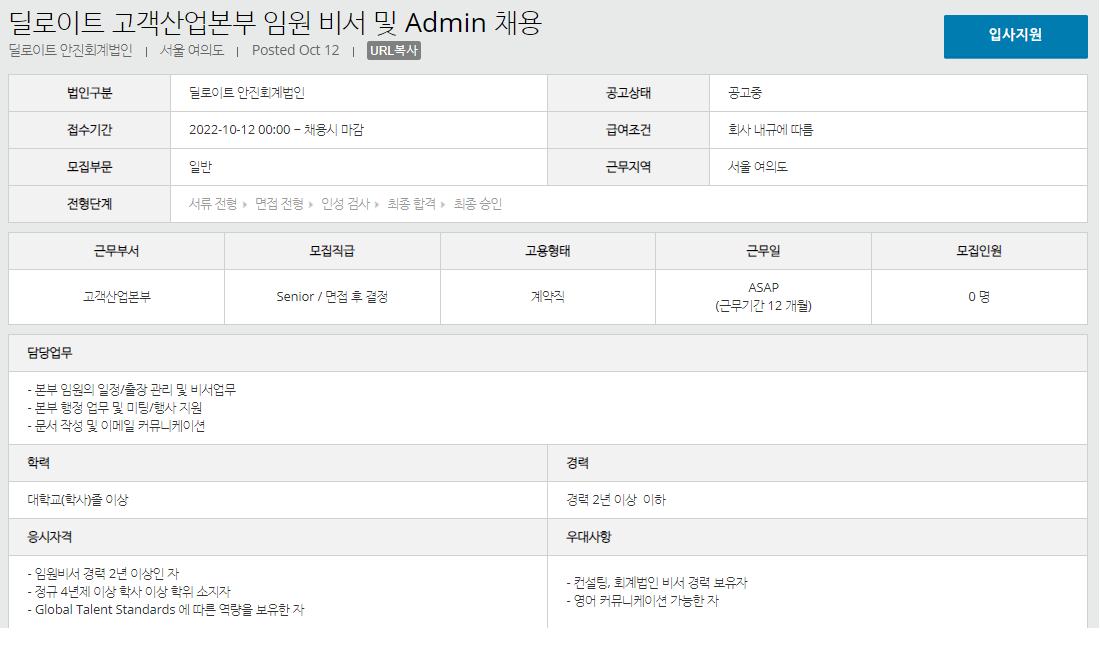Click the 입사지원 apply button

(1015, 36)
